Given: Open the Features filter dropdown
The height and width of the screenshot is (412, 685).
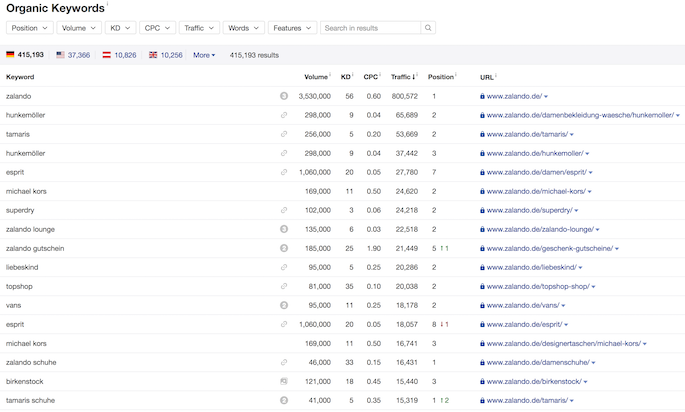Looking at the screenshot, I should click(x=292, y=28).
